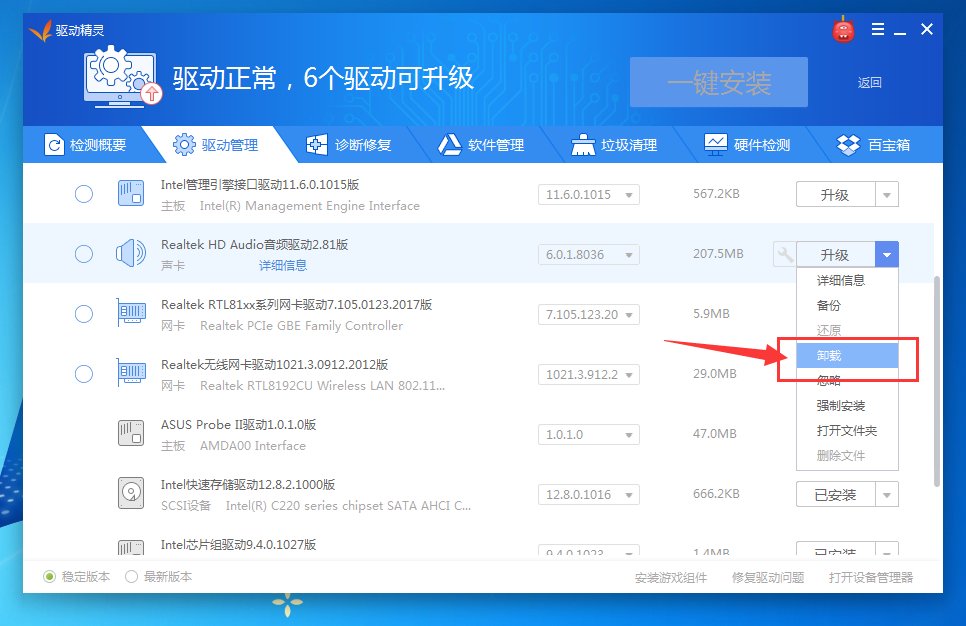Open the 诊断修复 tab

pos(349,145)
